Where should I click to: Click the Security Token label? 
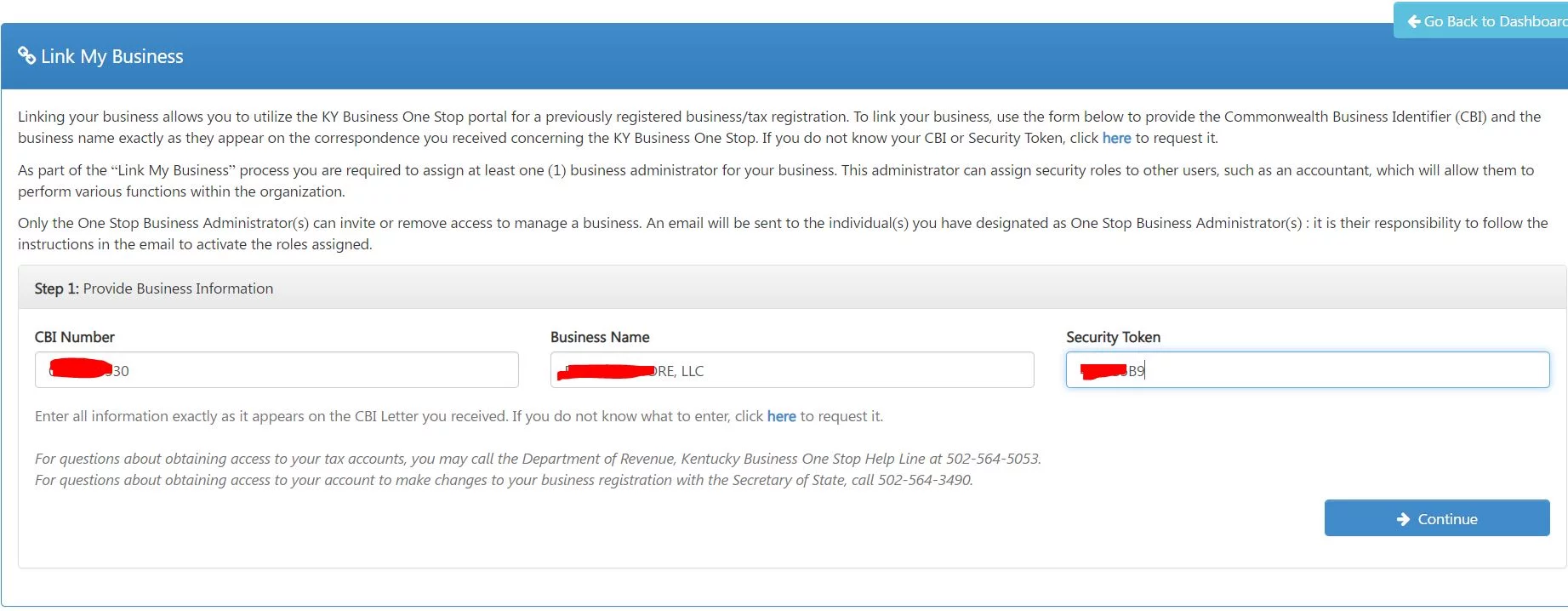(1113, 337)
